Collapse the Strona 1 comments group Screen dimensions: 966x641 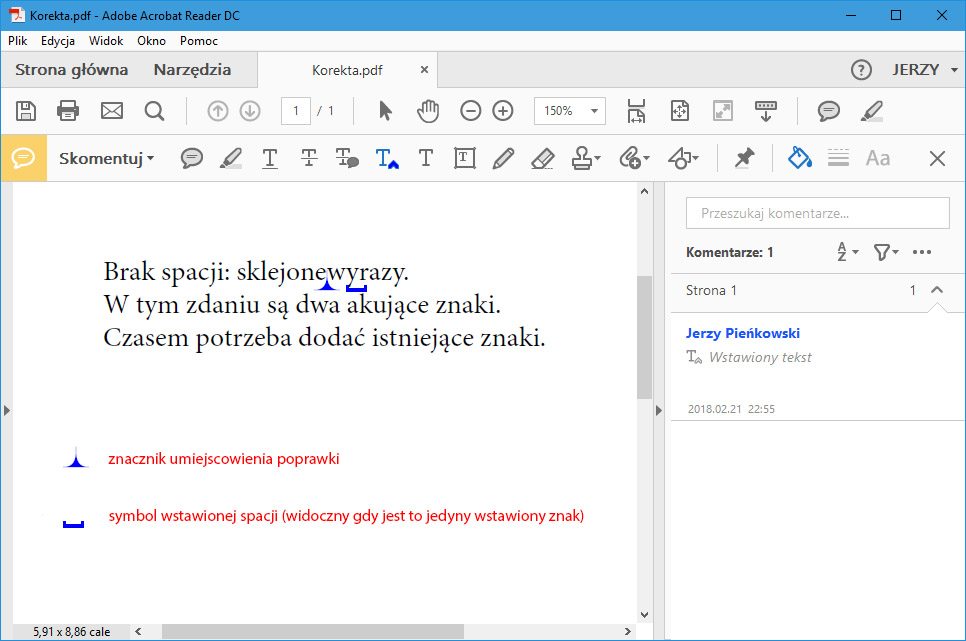tap(937, 290)
